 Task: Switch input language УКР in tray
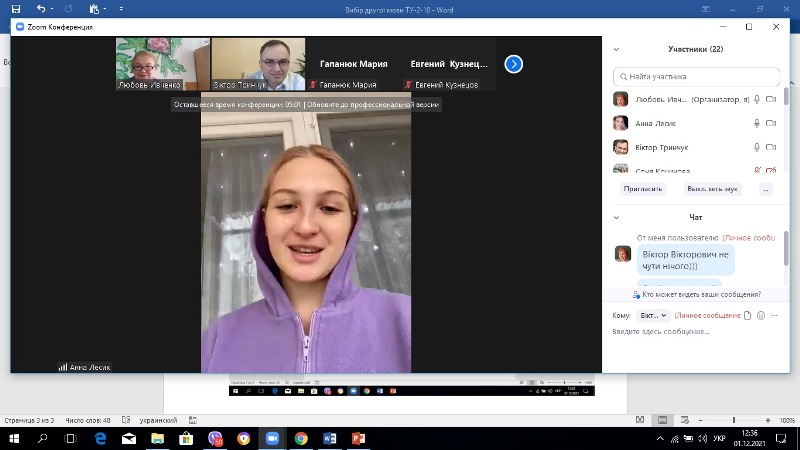(719, 439)
